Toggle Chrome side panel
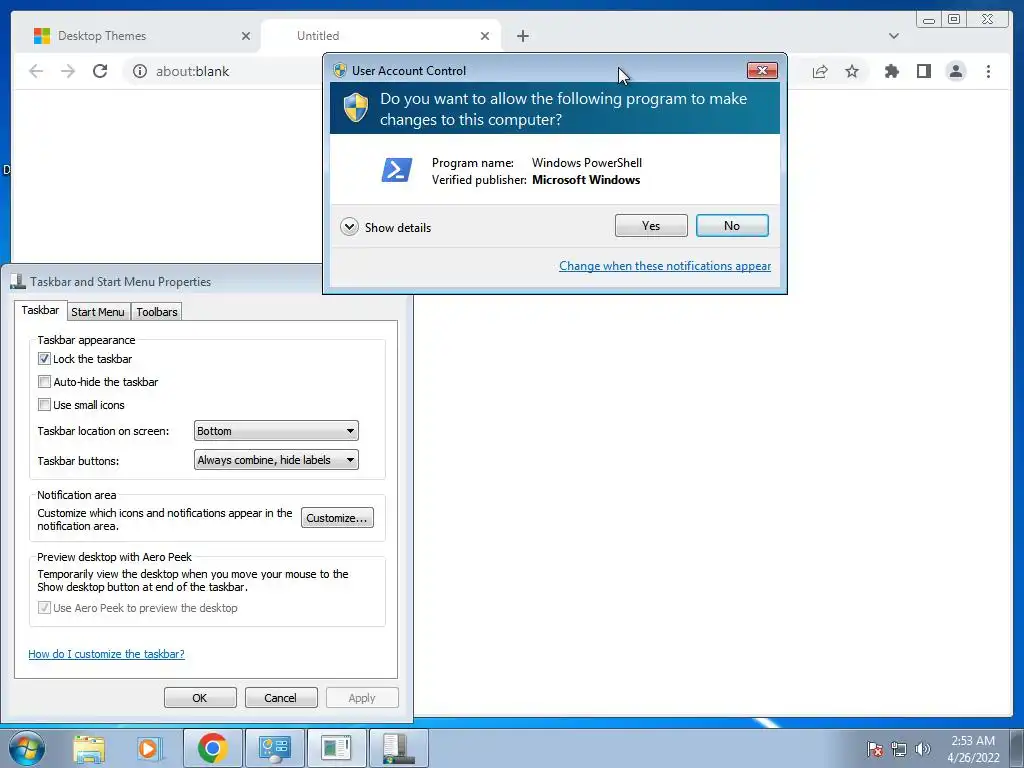The width and height of the screenshot is (1024, 768). point(923,71)
